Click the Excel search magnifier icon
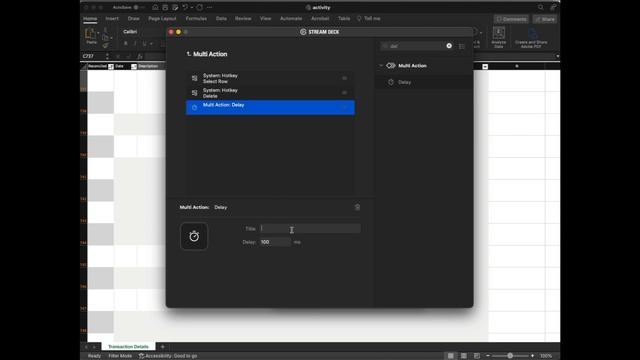 540,7
